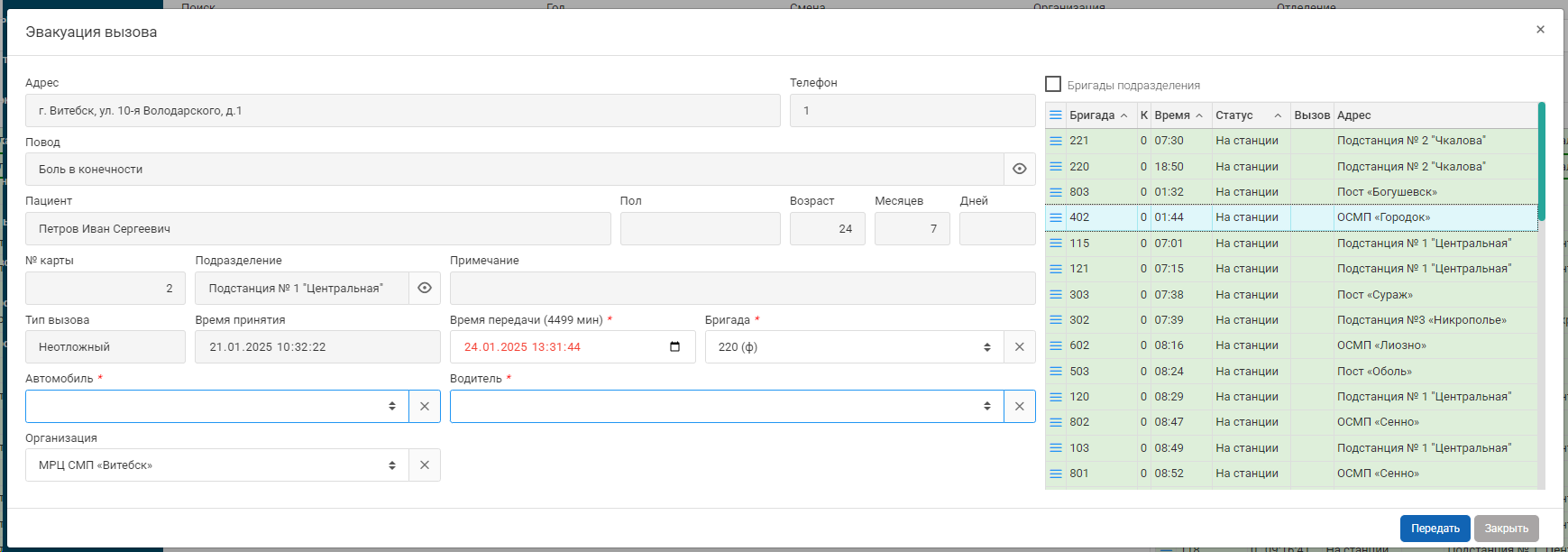View Подразделение details with eye icon
1568x552 pixels.
click(425, 289)
